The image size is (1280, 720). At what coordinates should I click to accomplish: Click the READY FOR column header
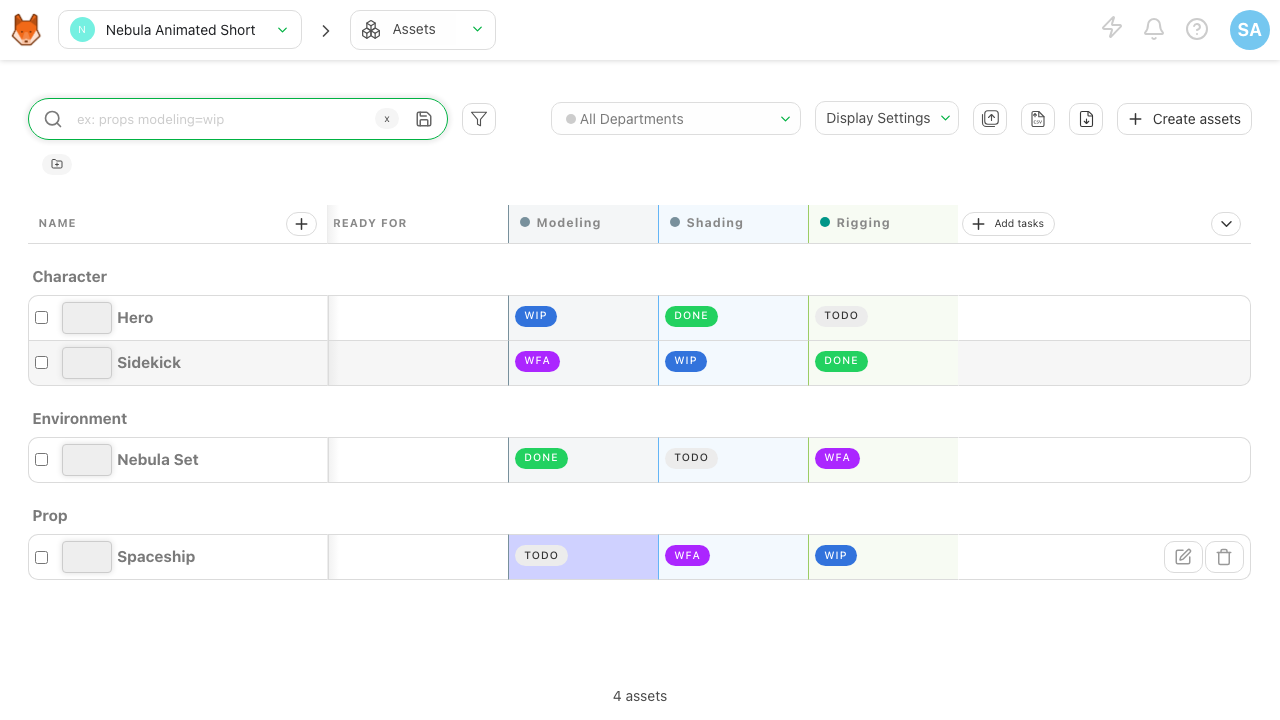(x=370, y=223)
